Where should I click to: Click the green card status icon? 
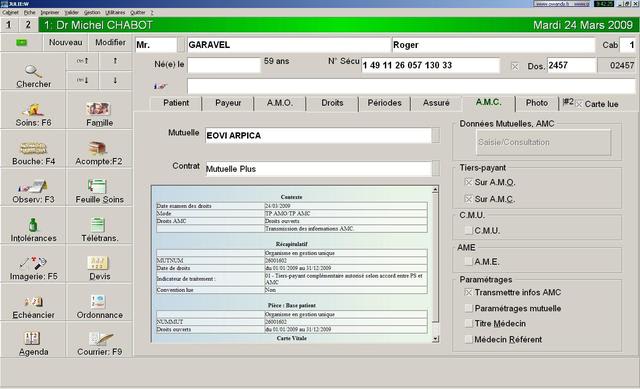click(22, 42)
